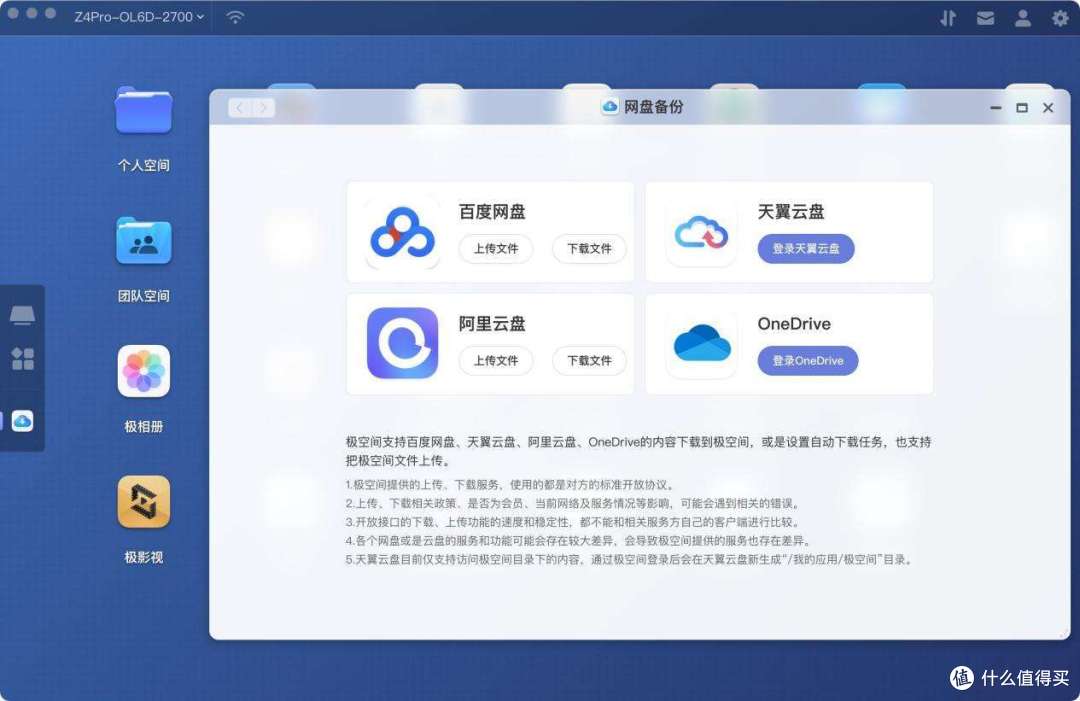This screenshot has height=701, width=1080.
Task: Click the desktop icon in left dock
Action: point(22,315)
